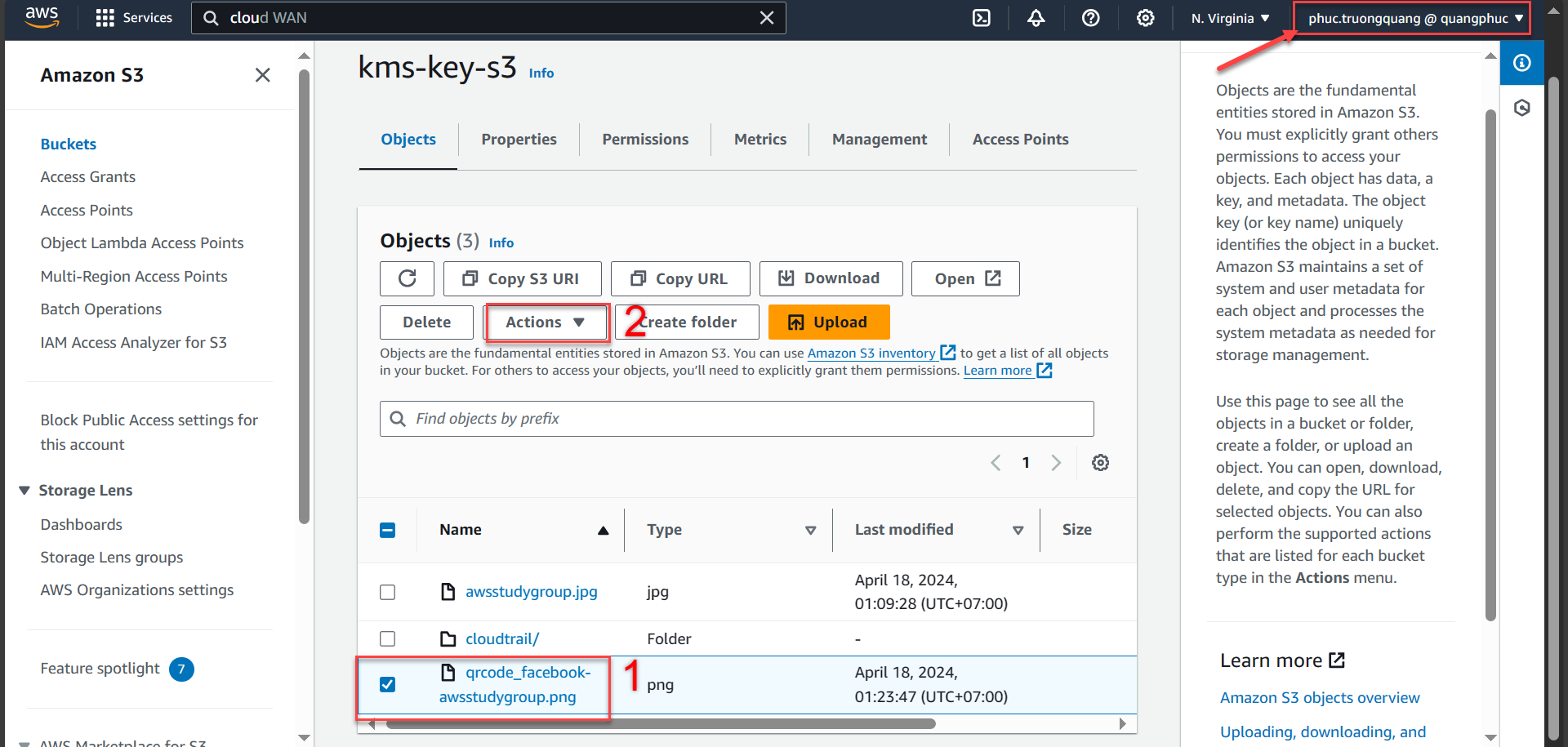Uncheck qrcode_facebook-awsstudygroup.png checkbox

(388, 684)
